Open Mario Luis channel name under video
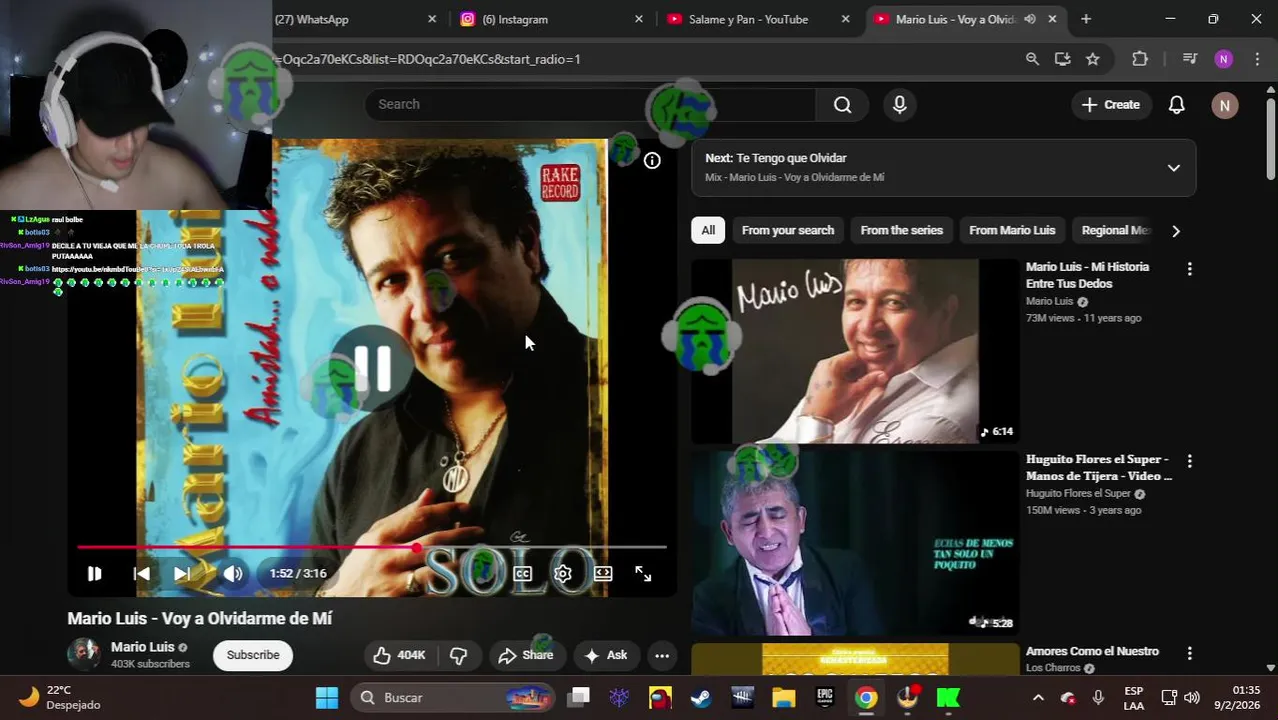 143,647
